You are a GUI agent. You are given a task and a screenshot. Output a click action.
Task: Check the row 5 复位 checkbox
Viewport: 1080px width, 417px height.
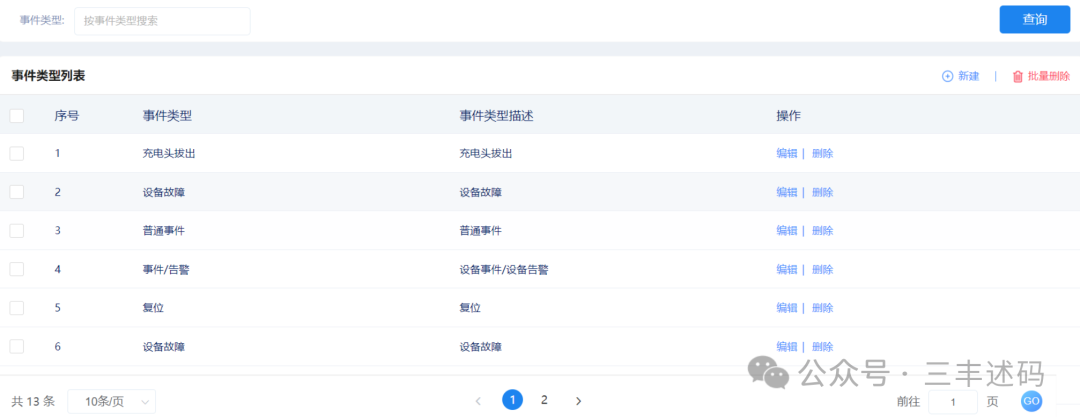click(x=17, y=308)
